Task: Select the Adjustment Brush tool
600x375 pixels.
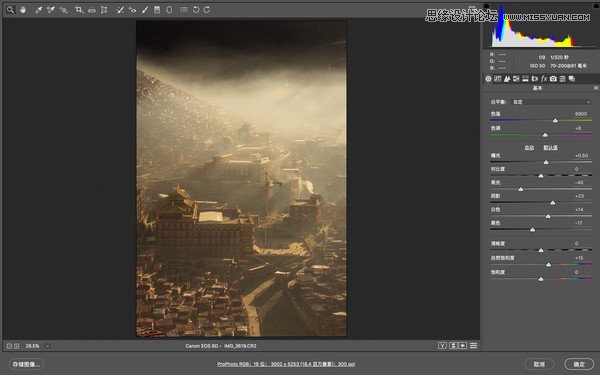Action: click(145, 10)
